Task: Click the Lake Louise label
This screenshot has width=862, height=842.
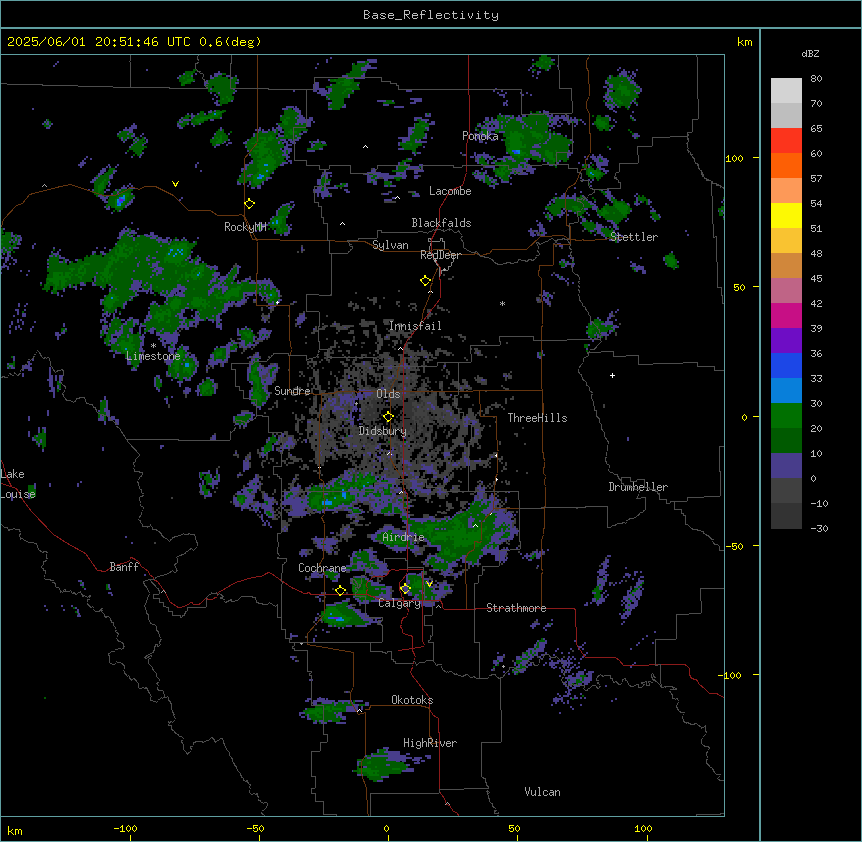Action: (18, 484)
